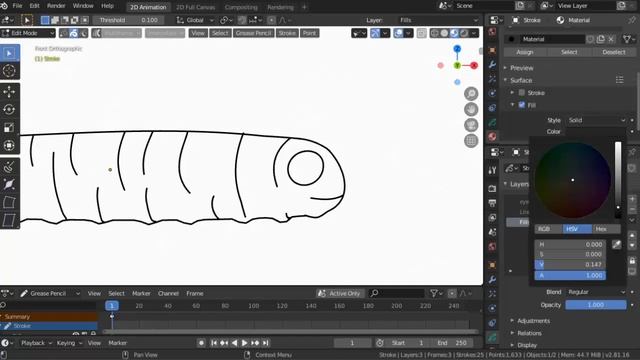Click the pan hand navigation icon
This screenshot has height=360, width=640.
pyautogui.click(x=471, y=109)
